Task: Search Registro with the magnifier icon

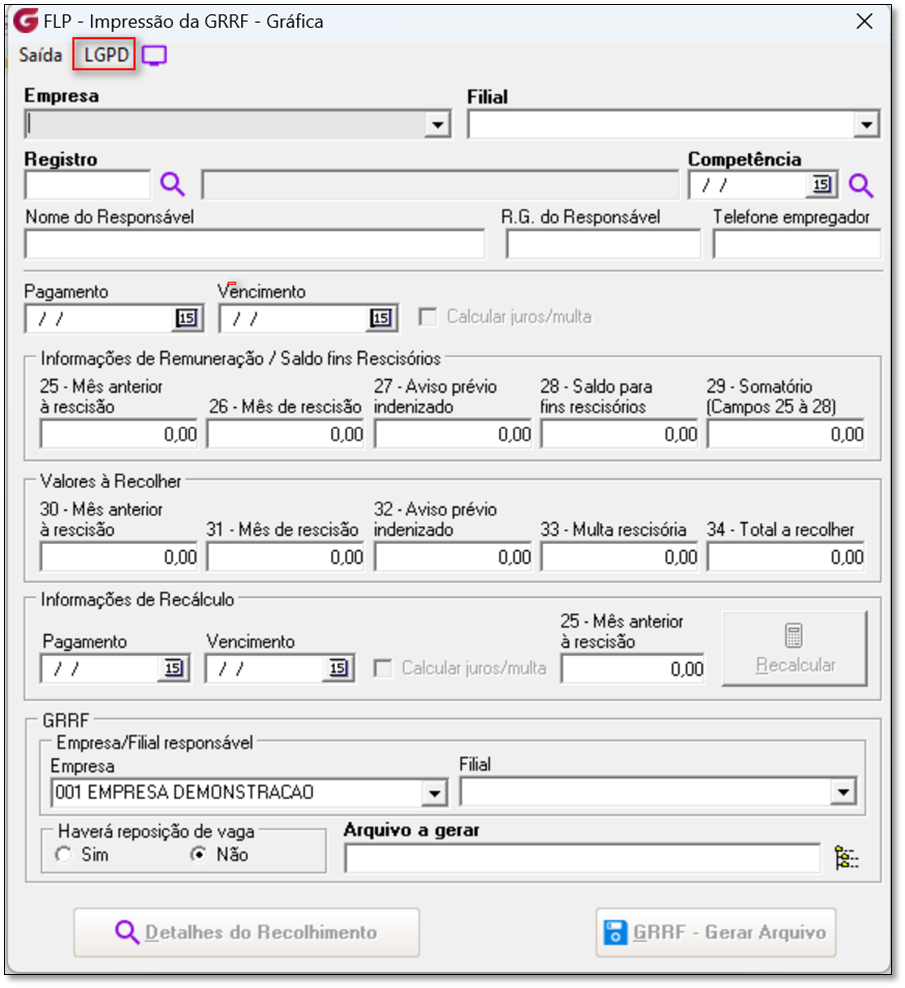Action: pyautogui.click(x=172, y=185)
